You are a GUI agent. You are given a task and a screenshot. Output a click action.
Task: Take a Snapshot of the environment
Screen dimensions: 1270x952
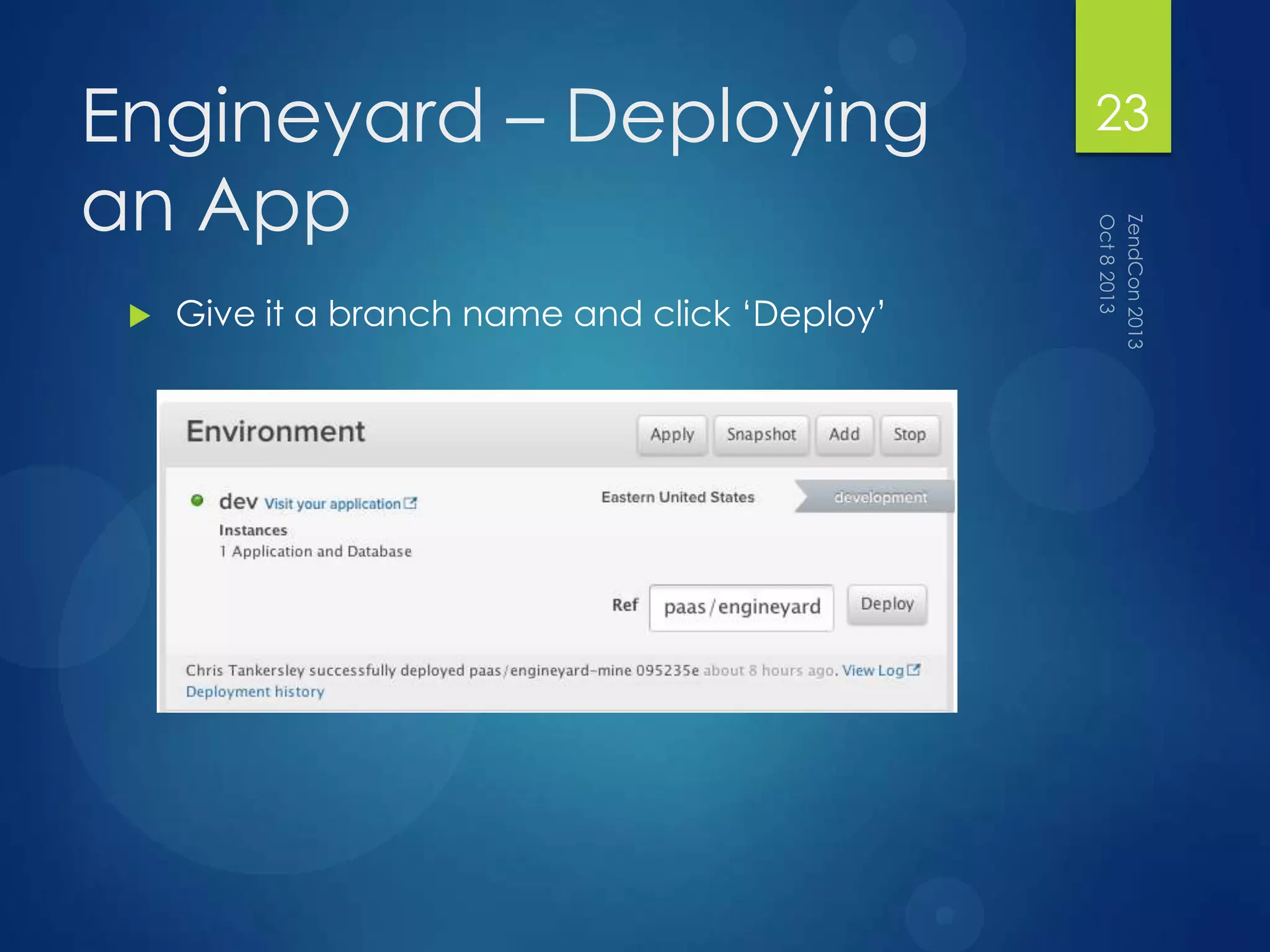tap(761, 435)
